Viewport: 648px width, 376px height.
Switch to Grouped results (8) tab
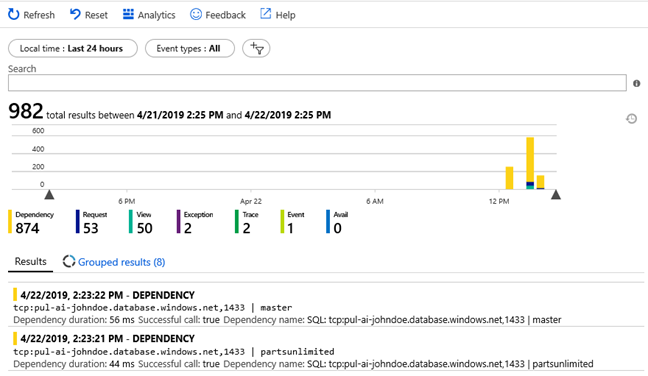(x=114, y=262)
